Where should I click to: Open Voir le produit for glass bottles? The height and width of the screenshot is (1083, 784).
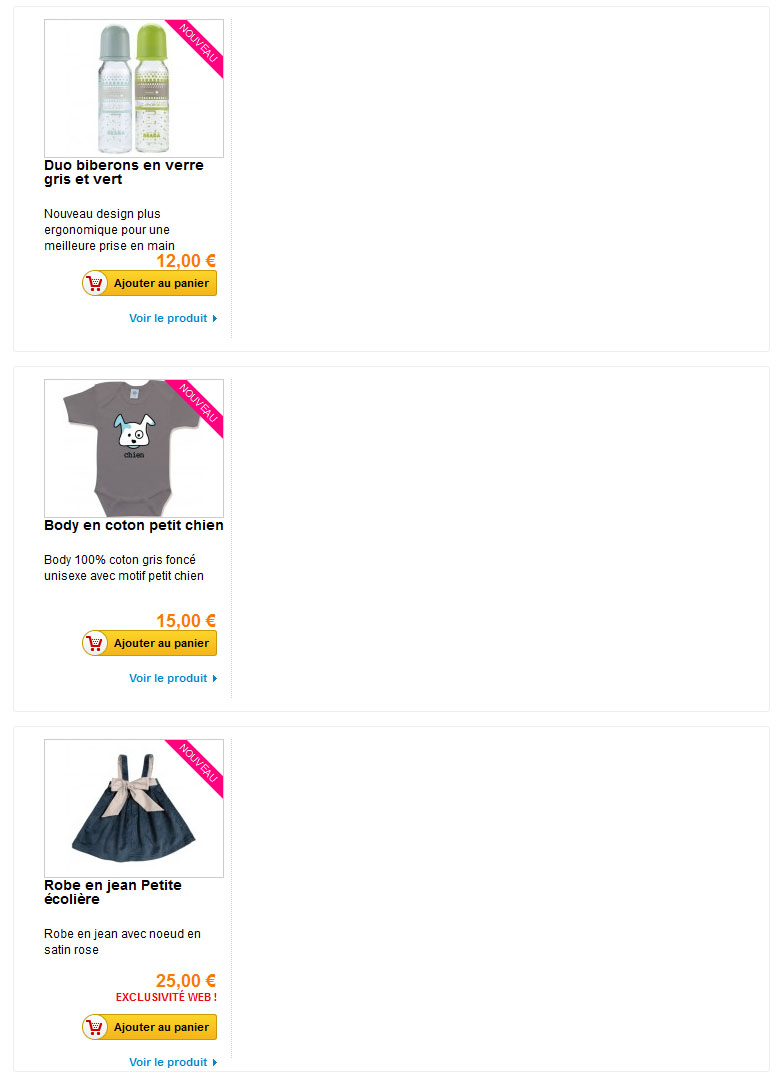169,318
